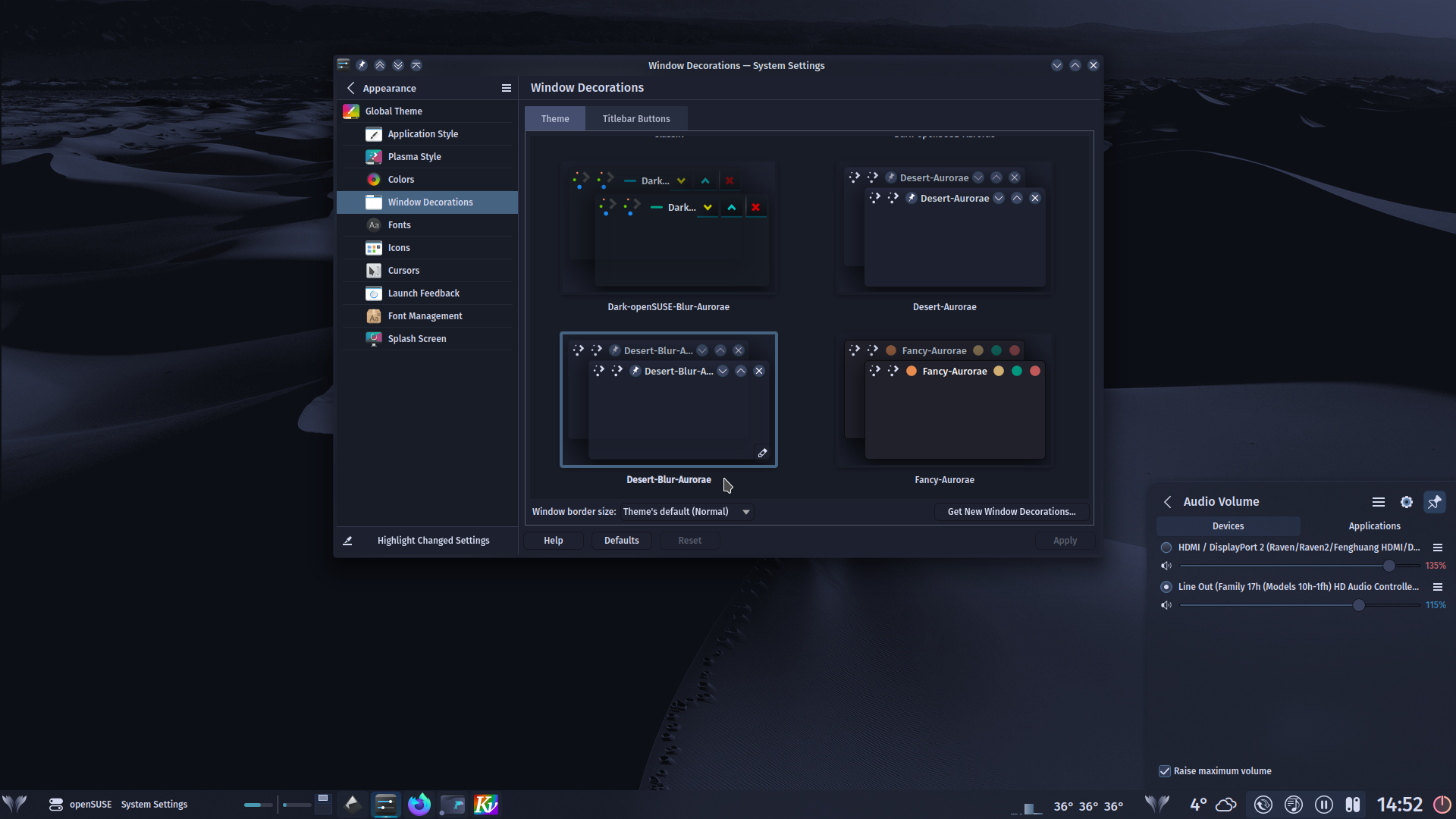The height and width of the screenshot is (819, 1456).
Task: Select the Fancy-Aurorae decoration thumbnail
Action: coord(945,400)
